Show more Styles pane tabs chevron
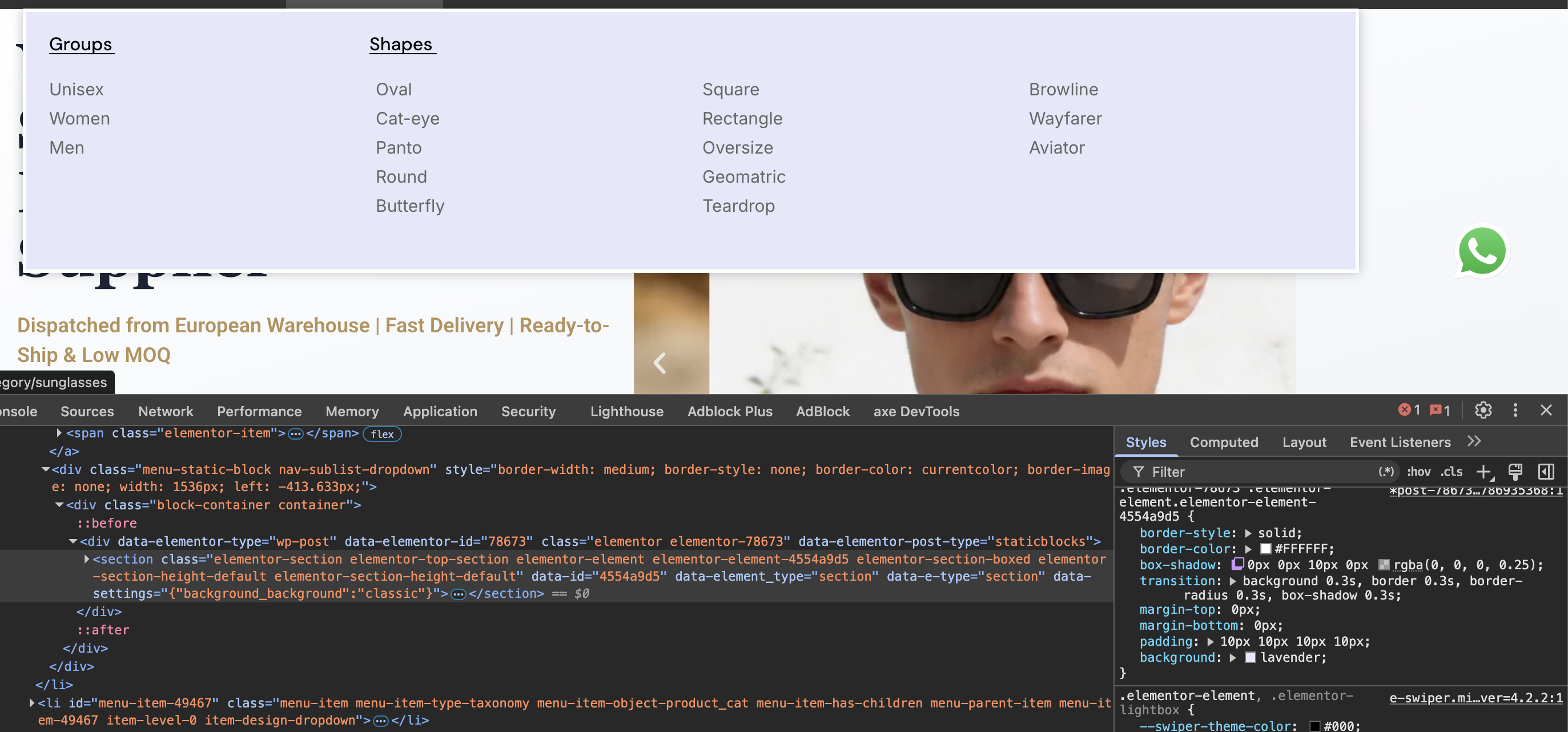Image resolution: width=1568 pixels, height=732 pixels. [x=1474, y=441]
